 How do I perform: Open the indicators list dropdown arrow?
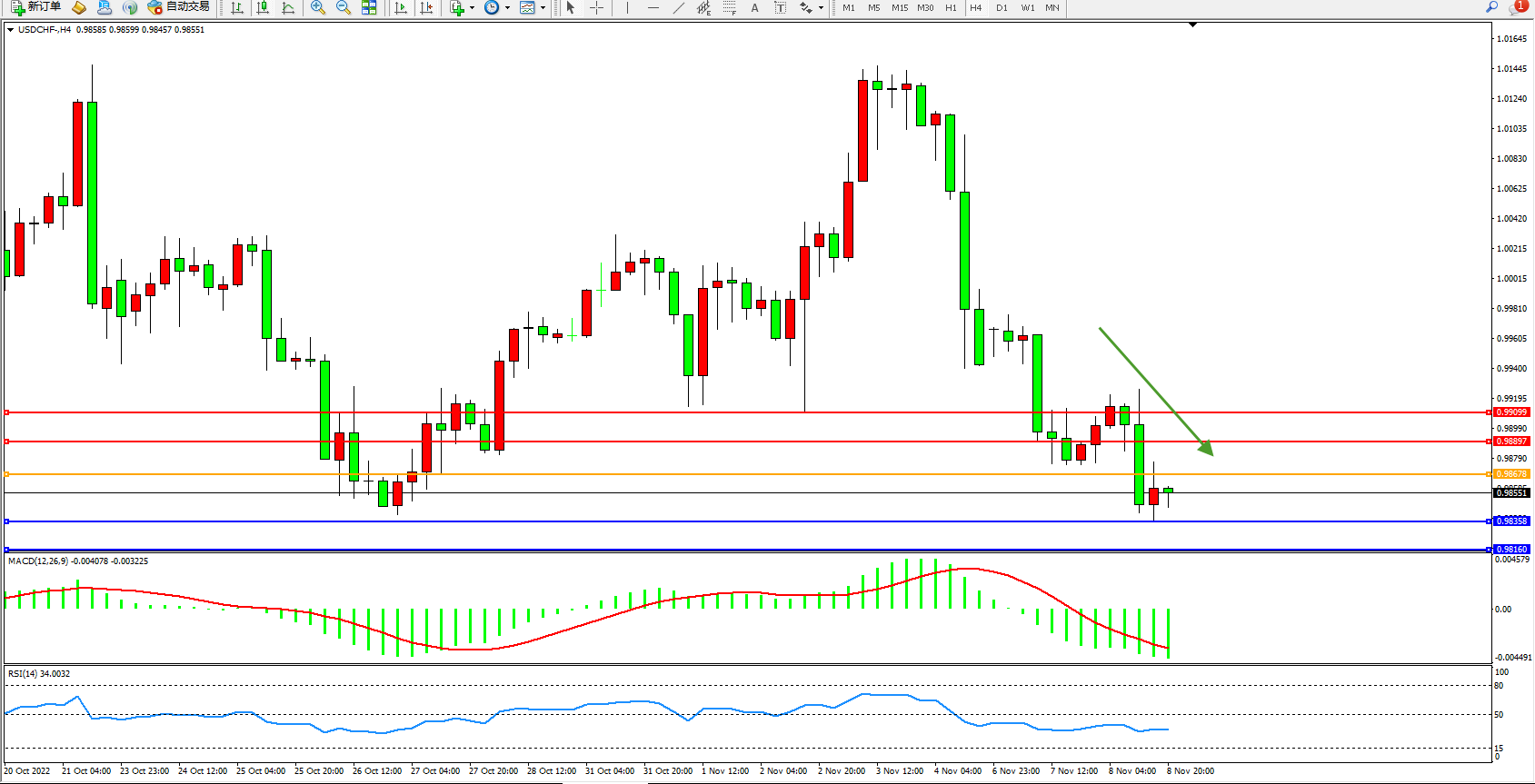pos(472,7)
